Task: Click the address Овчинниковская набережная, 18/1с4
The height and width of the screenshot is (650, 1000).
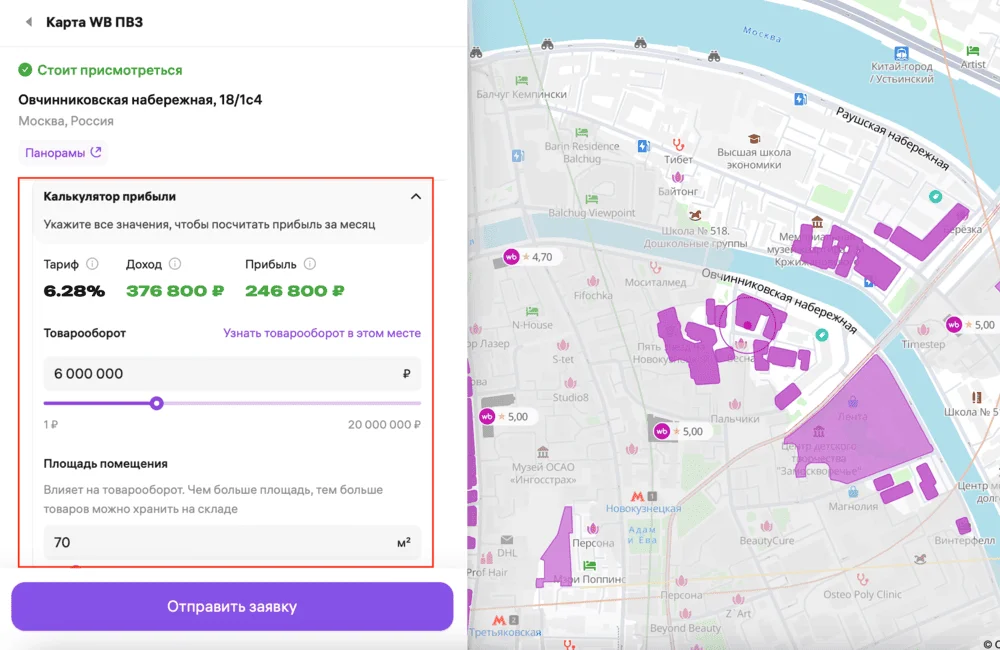Action: 140,100
